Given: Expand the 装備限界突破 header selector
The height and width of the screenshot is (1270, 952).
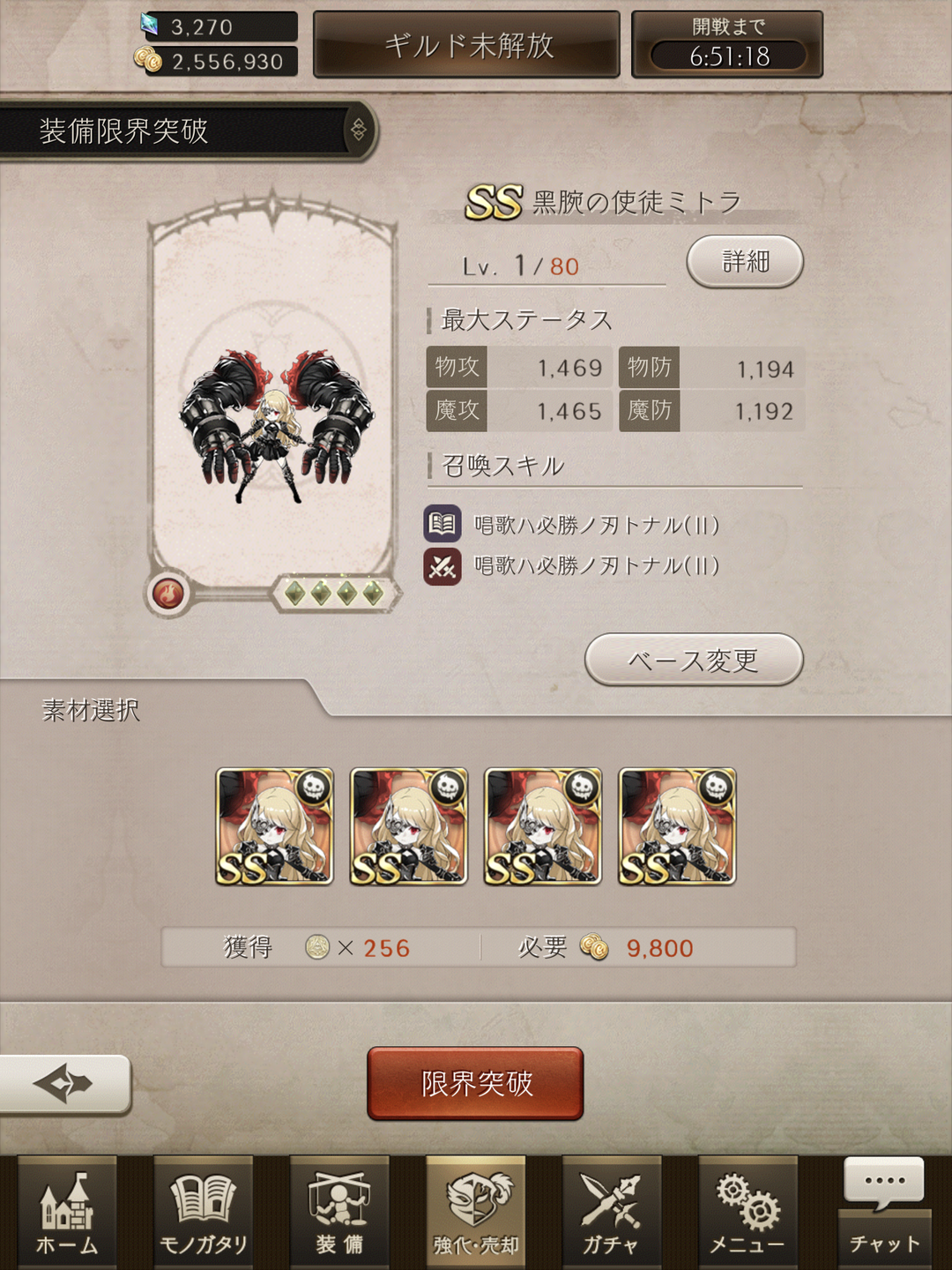Looking at the screenshot, I should coord(359,131).
